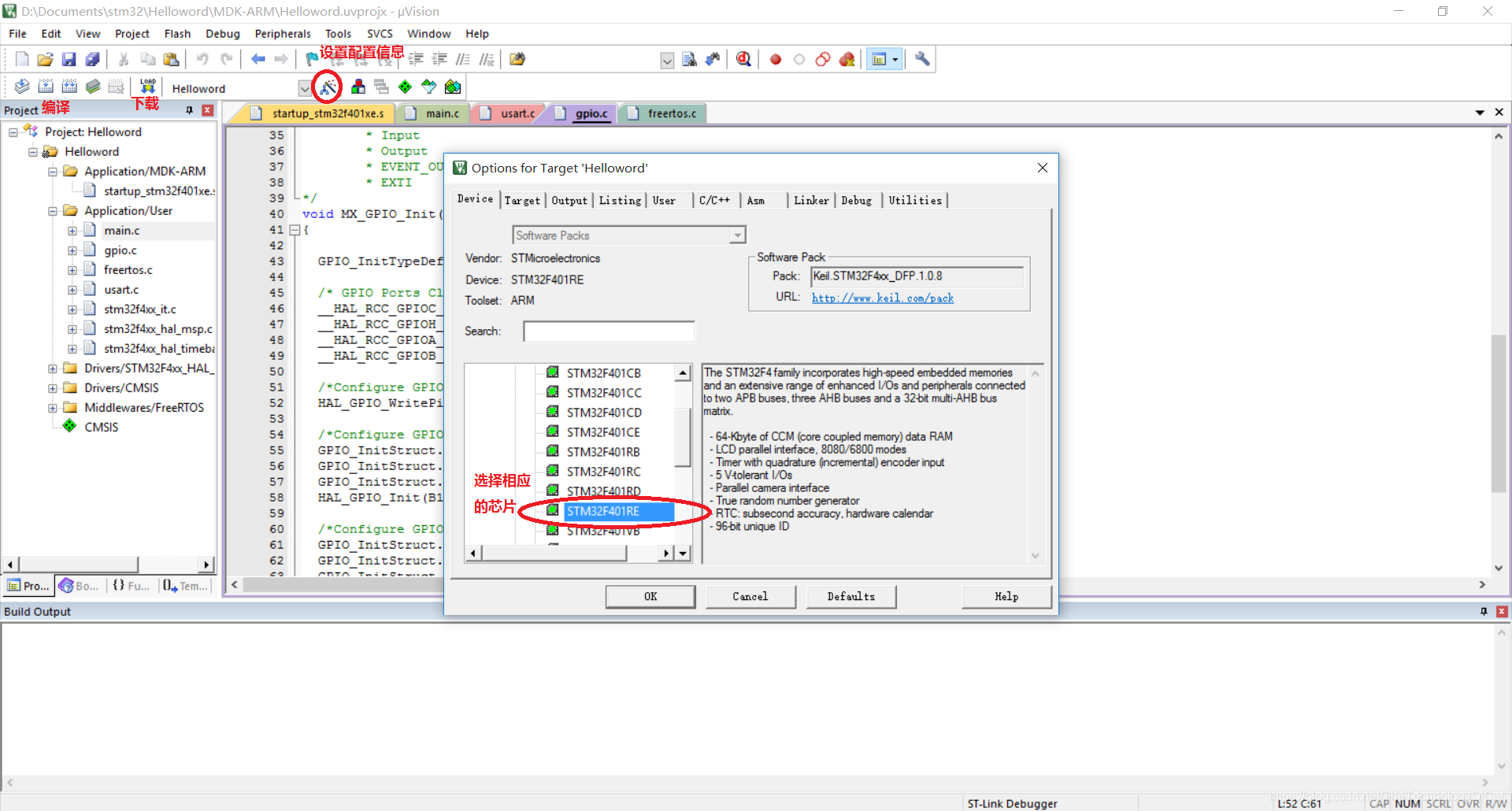Switch to the Debug options tab

[856, 201]
